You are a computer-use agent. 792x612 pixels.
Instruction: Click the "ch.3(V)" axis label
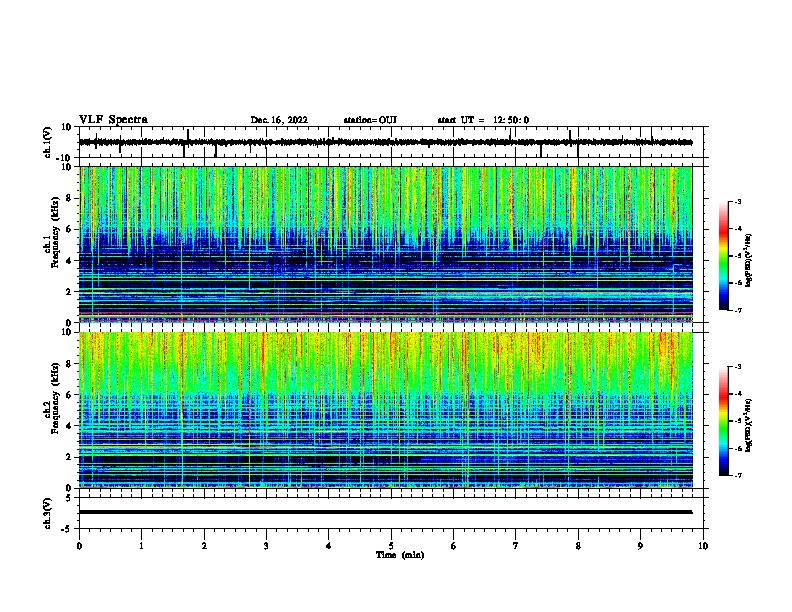[48, 513]
